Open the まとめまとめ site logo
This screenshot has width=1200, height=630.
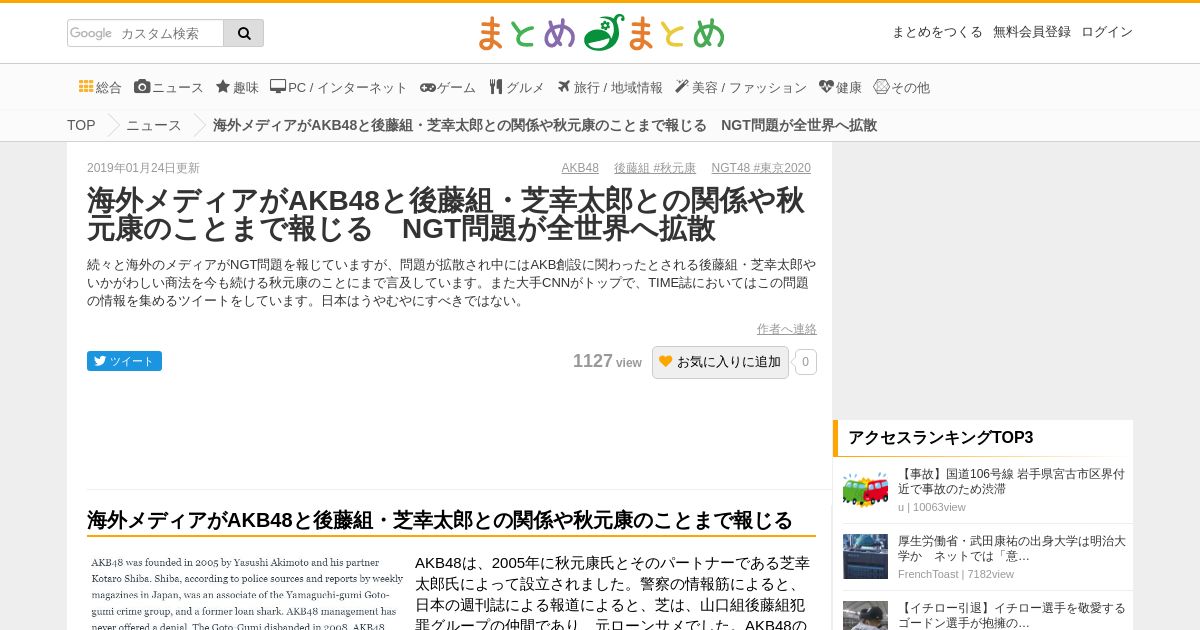click(x=600, y=33)
